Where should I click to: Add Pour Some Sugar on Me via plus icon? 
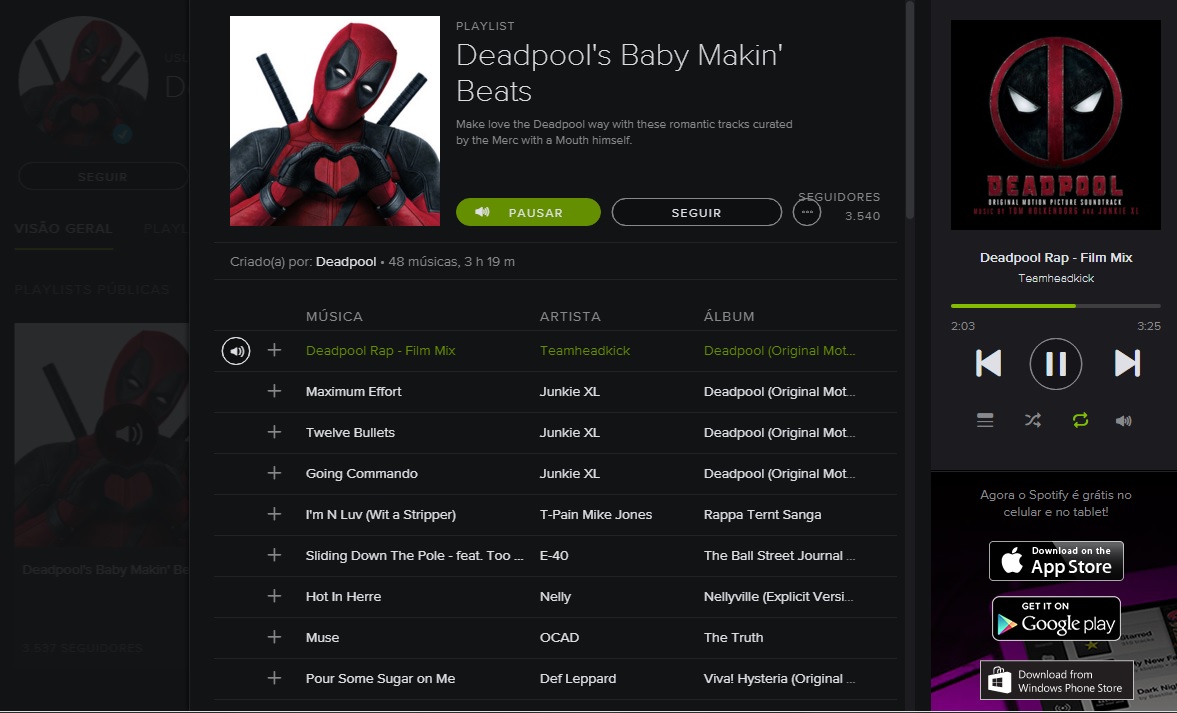(275, 678)
